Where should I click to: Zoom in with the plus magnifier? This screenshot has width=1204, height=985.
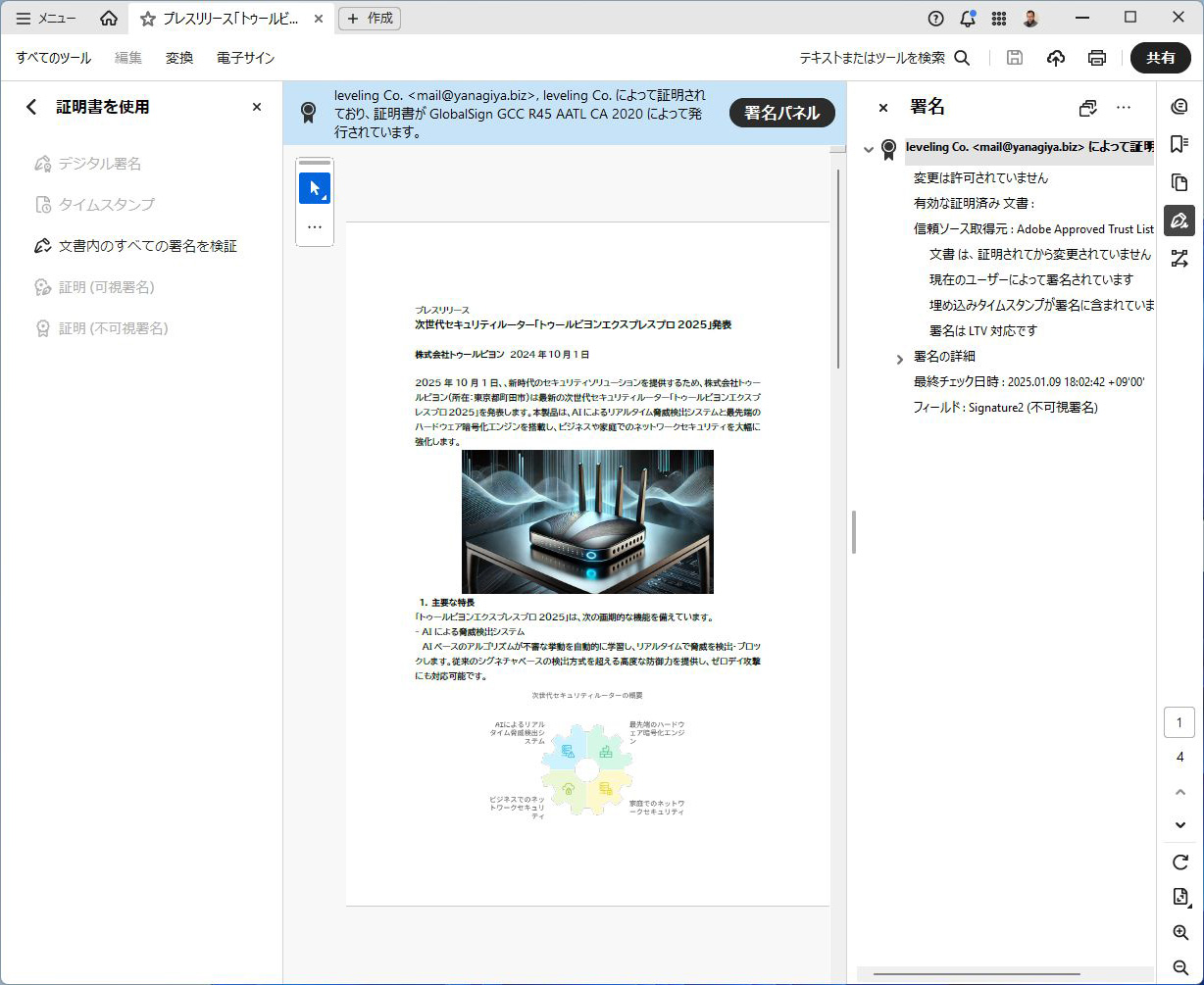coord(1179,932)
